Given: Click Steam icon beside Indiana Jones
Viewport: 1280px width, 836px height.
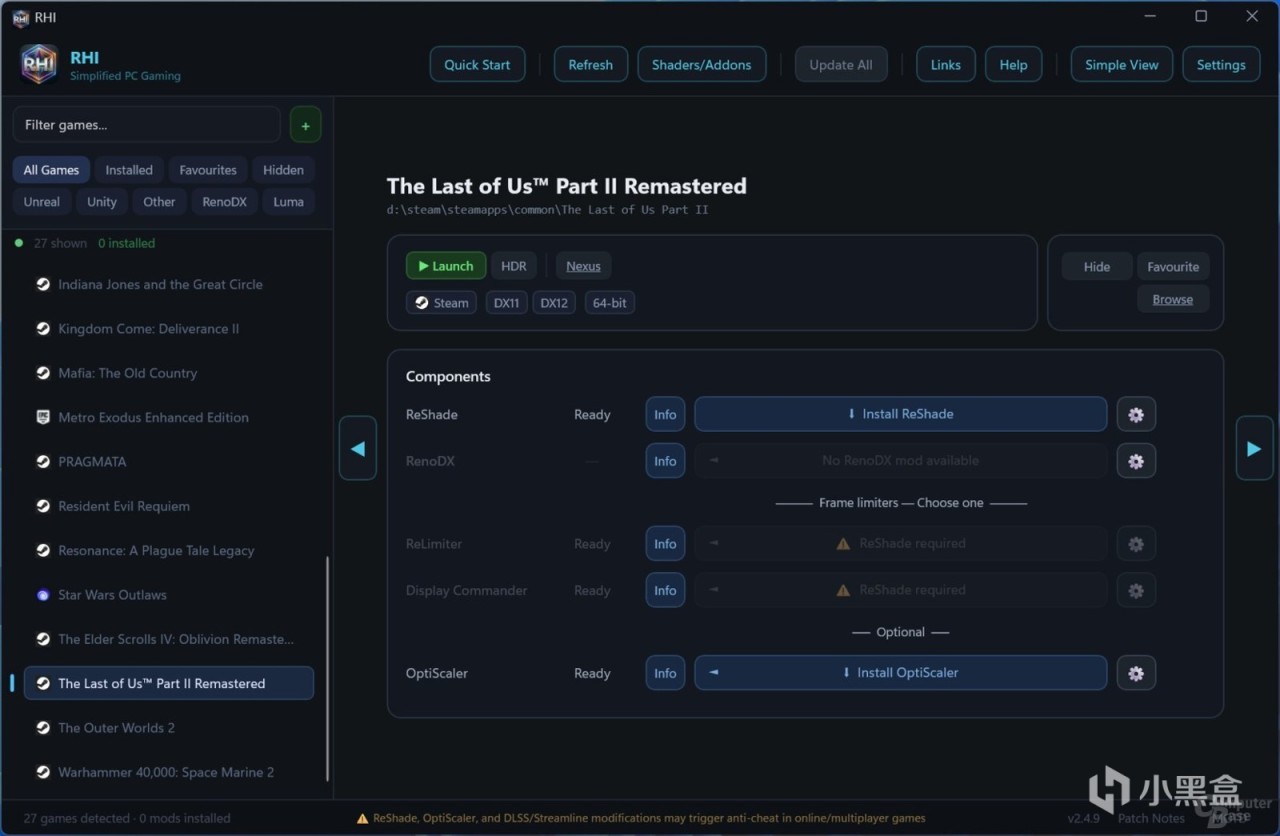Looking at the screenshot, I should [43, 284].
